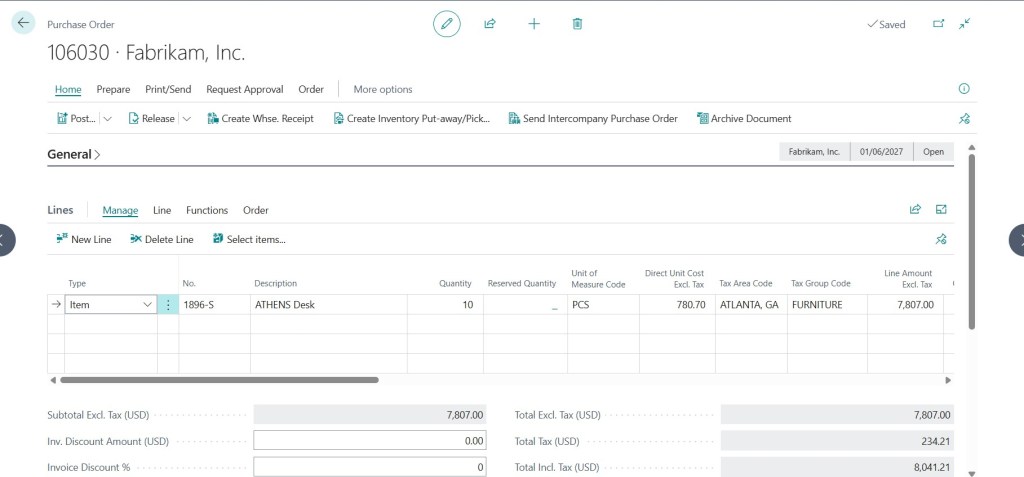Viewport: 1024px width, 477px height.
Task: Click the Archive Document button
Action: pos(744,119)
